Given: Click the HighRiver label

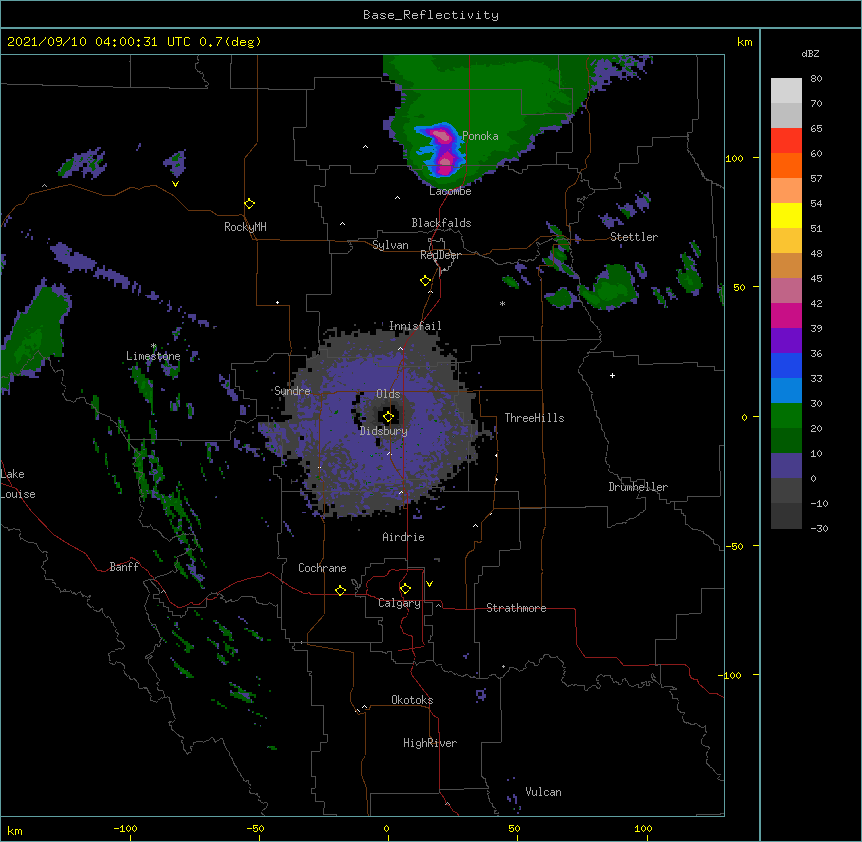Looking at the screenshot, I should coord(430,743).
